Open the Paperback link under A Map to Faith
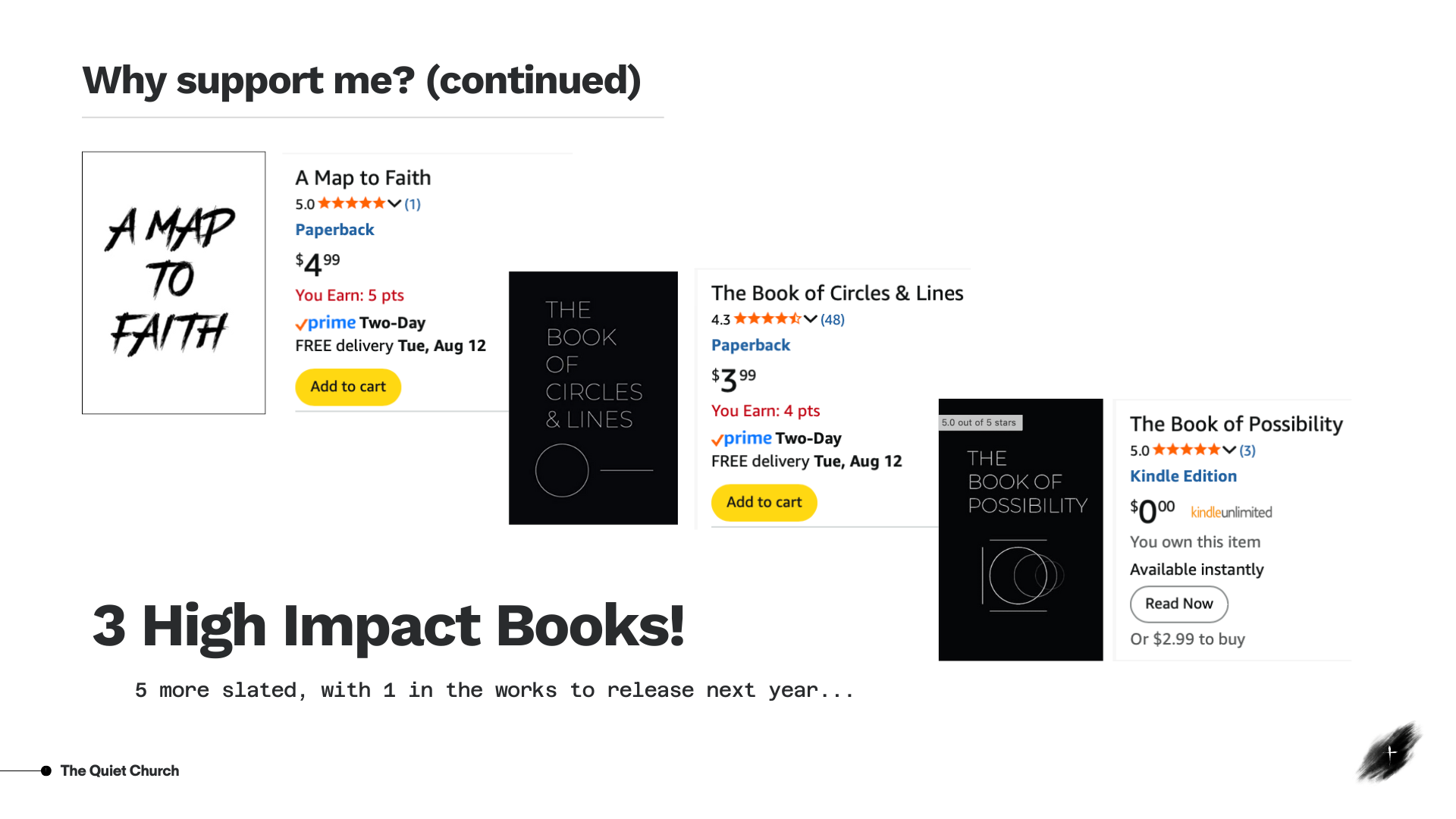This screenshot has width=1456, height=819. pos(334,230)
